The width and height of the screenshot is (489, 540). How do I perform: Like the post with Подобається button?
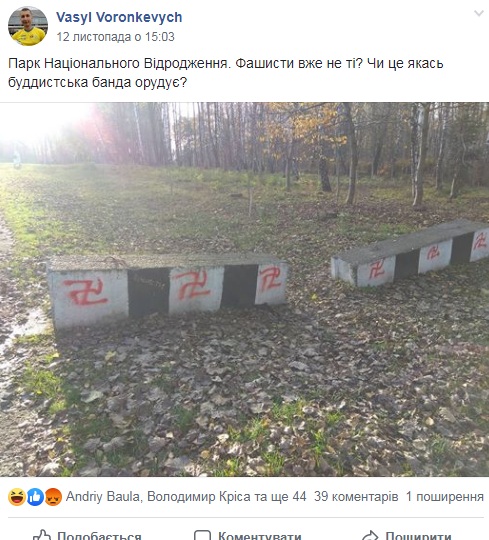coord(87,535)
